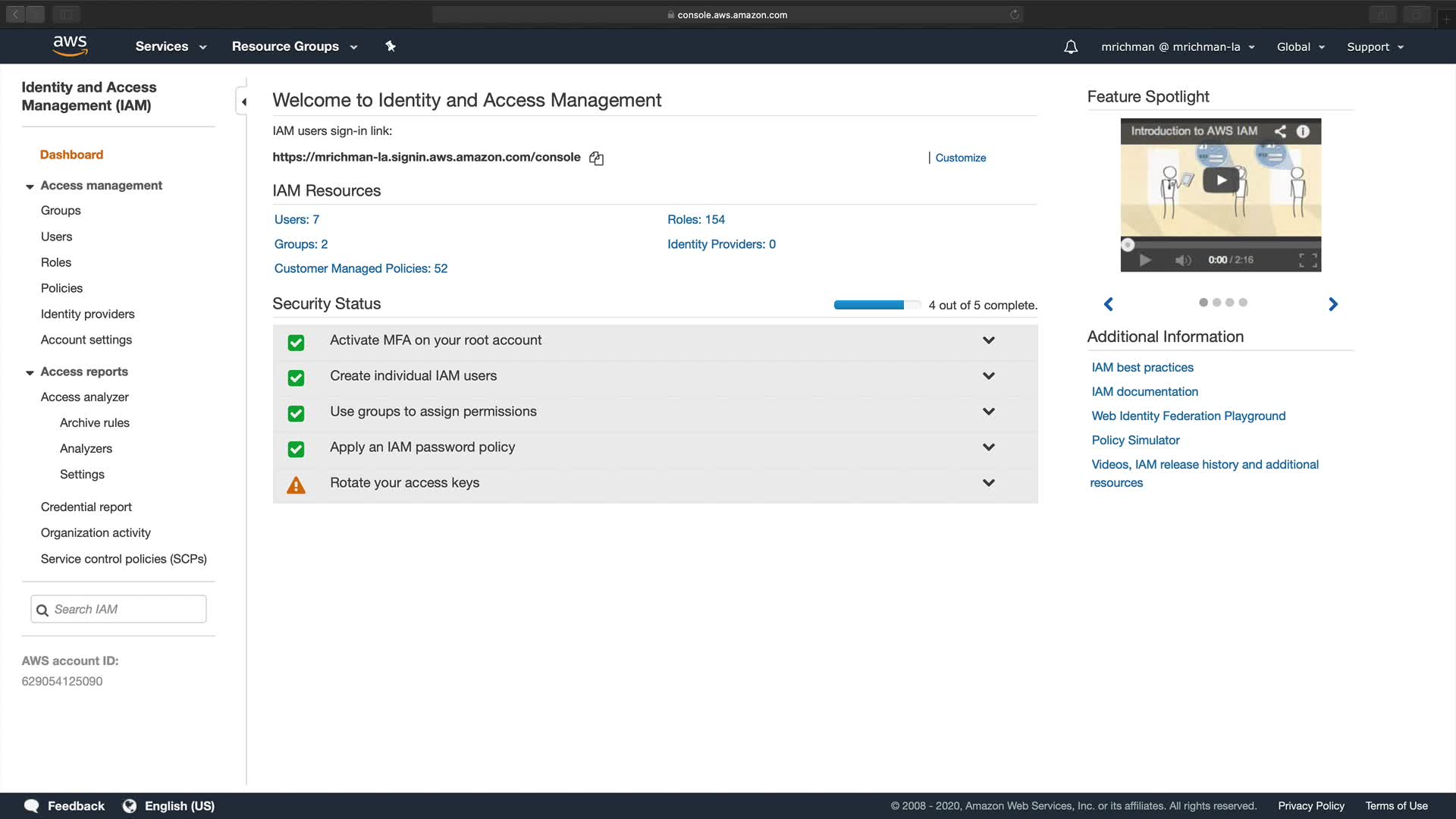1456x819 pixels.
Task: Click the pin shortcuts icon
Action: pyautogui.click(x=391, y=46)
